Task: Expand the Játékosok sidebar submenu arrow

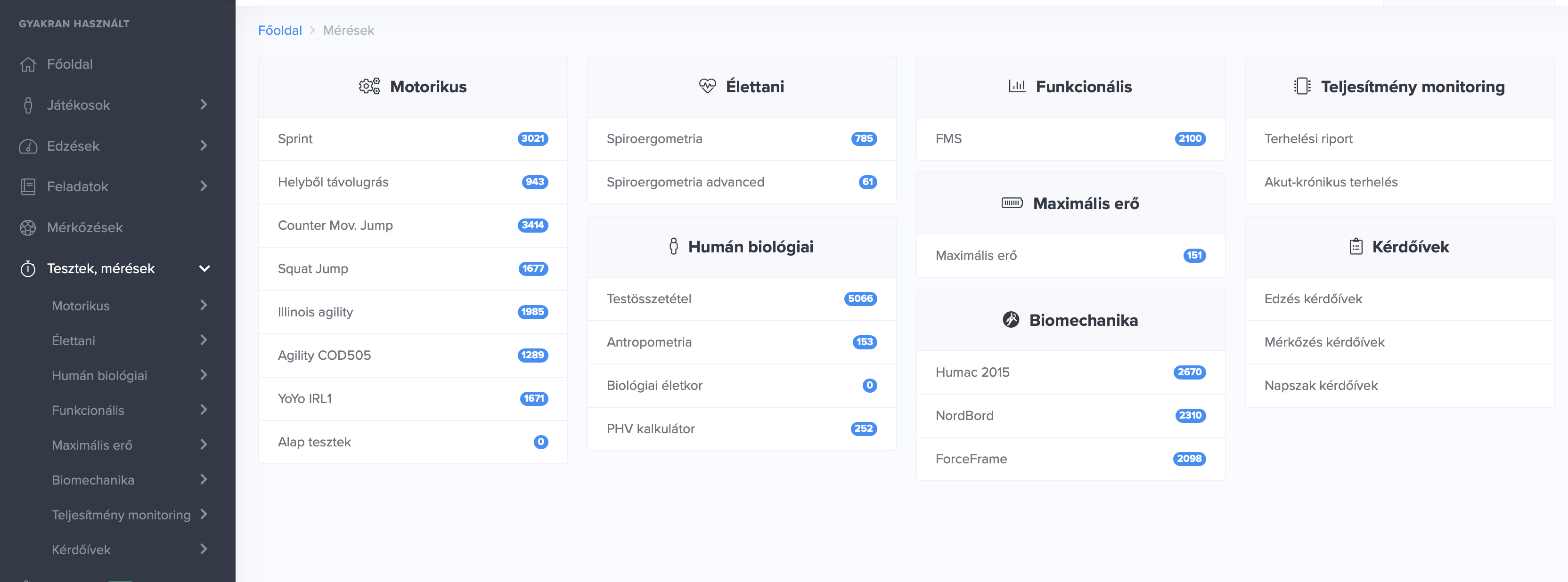Action: pos(204,105)
